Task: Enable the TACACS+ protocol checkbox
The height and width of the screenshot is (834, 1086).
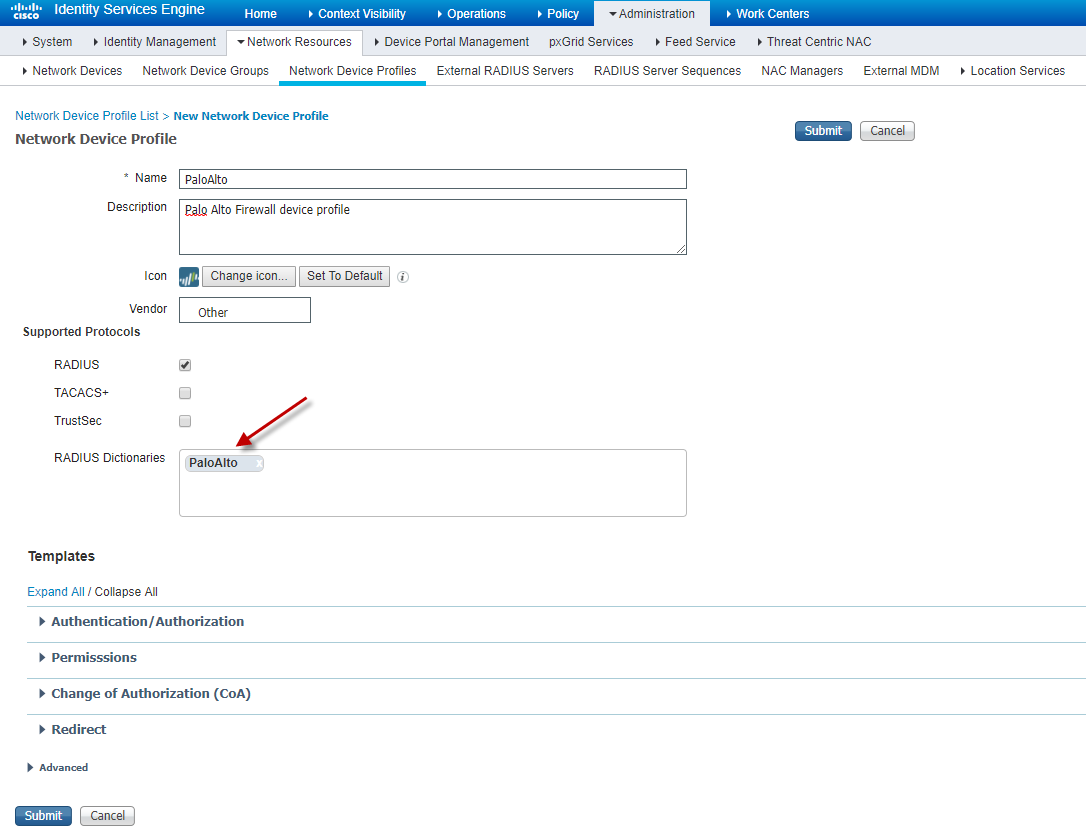Action: (x=185, y=393)
